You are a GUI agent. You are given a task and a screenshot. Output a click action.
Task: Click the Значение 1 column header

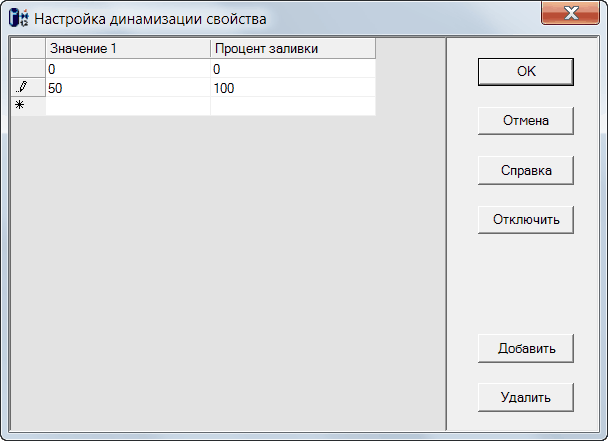128,48
